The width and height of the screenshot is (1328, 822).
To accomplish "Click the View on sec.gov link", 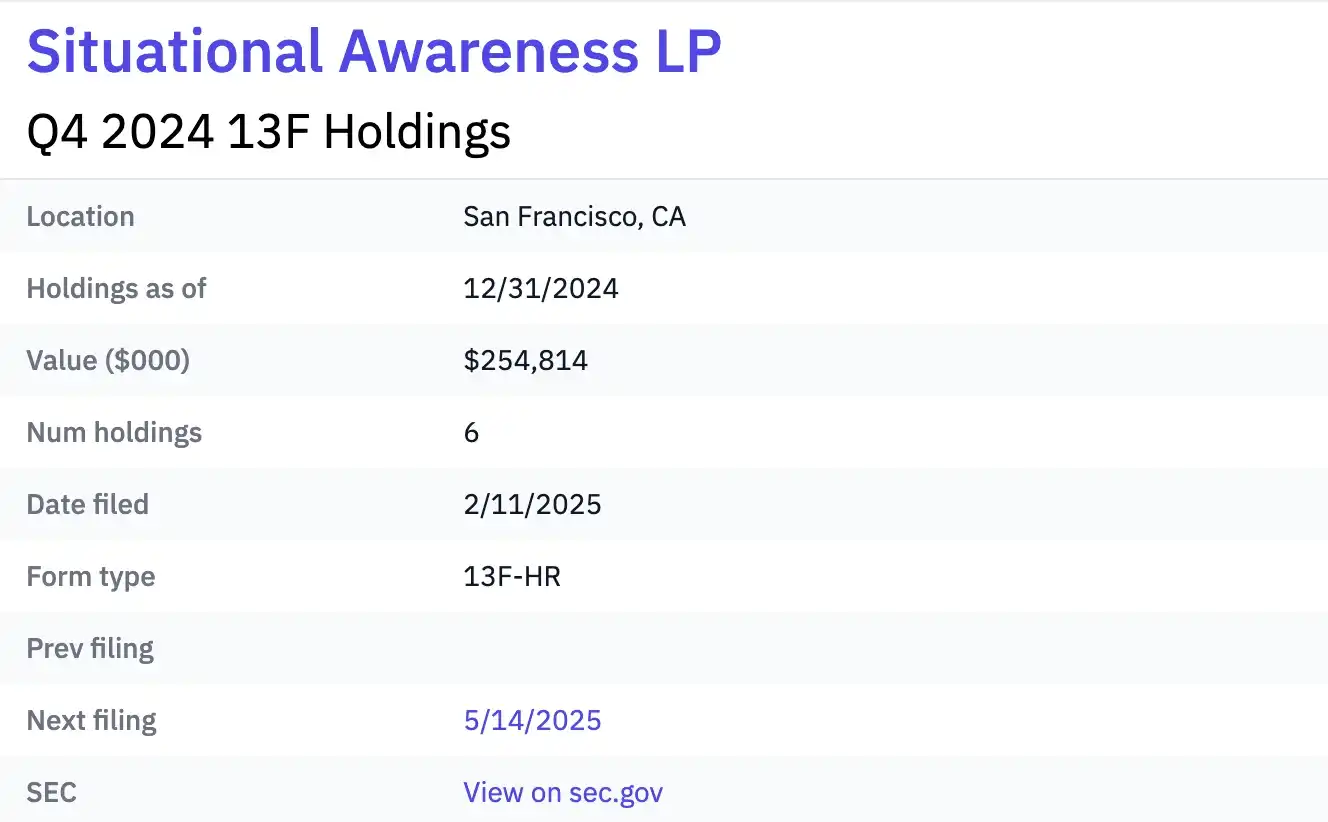I will 562,792.
